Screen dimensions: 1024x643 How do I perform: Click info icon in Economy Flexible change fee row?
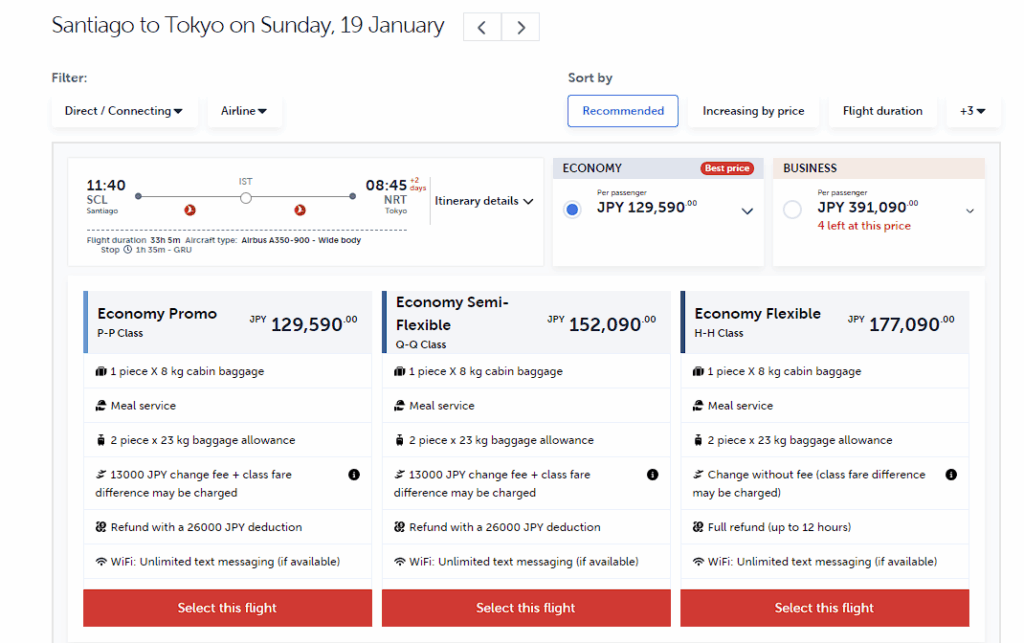point(951,475)
